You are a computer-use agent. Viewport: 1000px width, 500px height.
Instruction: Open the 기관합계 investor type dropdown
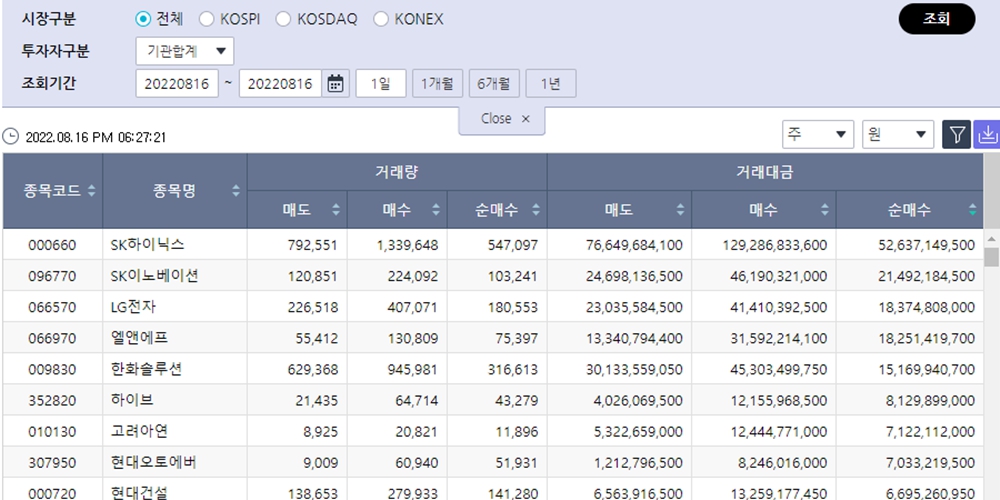[x=184, y=51]
